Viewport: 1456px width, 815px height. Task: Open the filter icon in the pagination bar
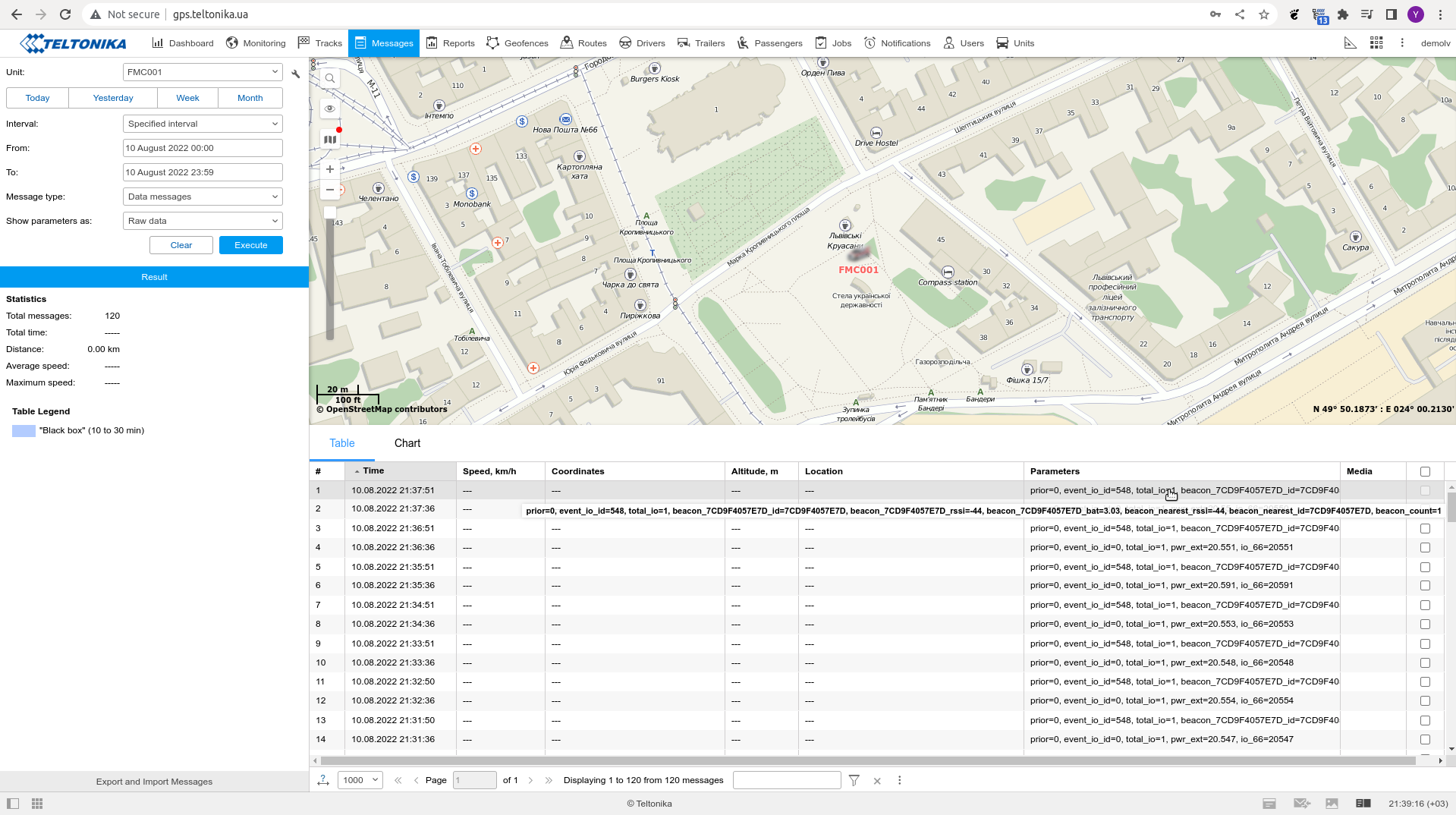pyautogui.click(x=854, y=780)
